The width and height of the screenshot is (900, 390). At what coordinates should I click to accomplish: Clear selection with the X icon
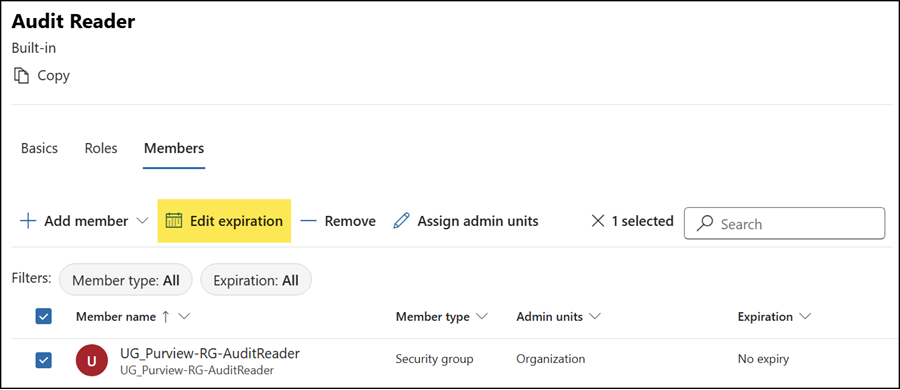598,221
